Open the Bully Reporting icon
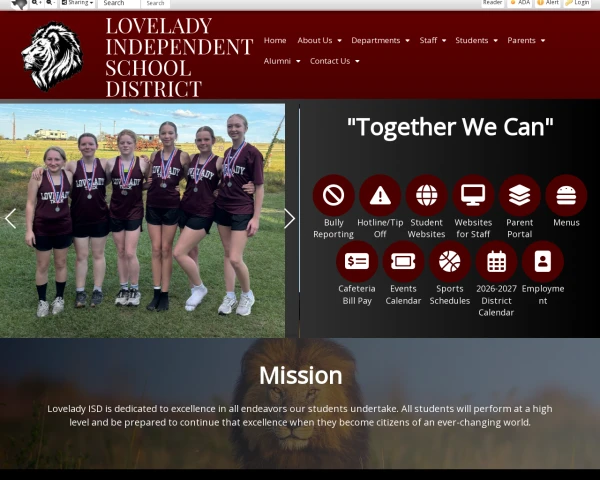600x480 pixels. point(333,195)
